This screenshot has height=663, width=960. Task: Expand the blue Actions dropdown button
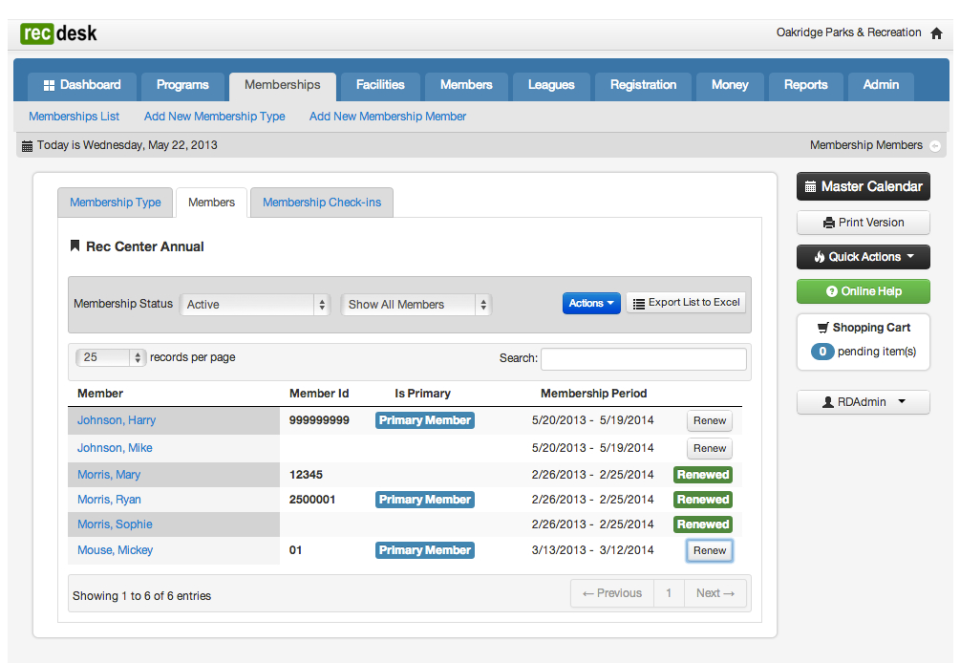click(591, 303)
